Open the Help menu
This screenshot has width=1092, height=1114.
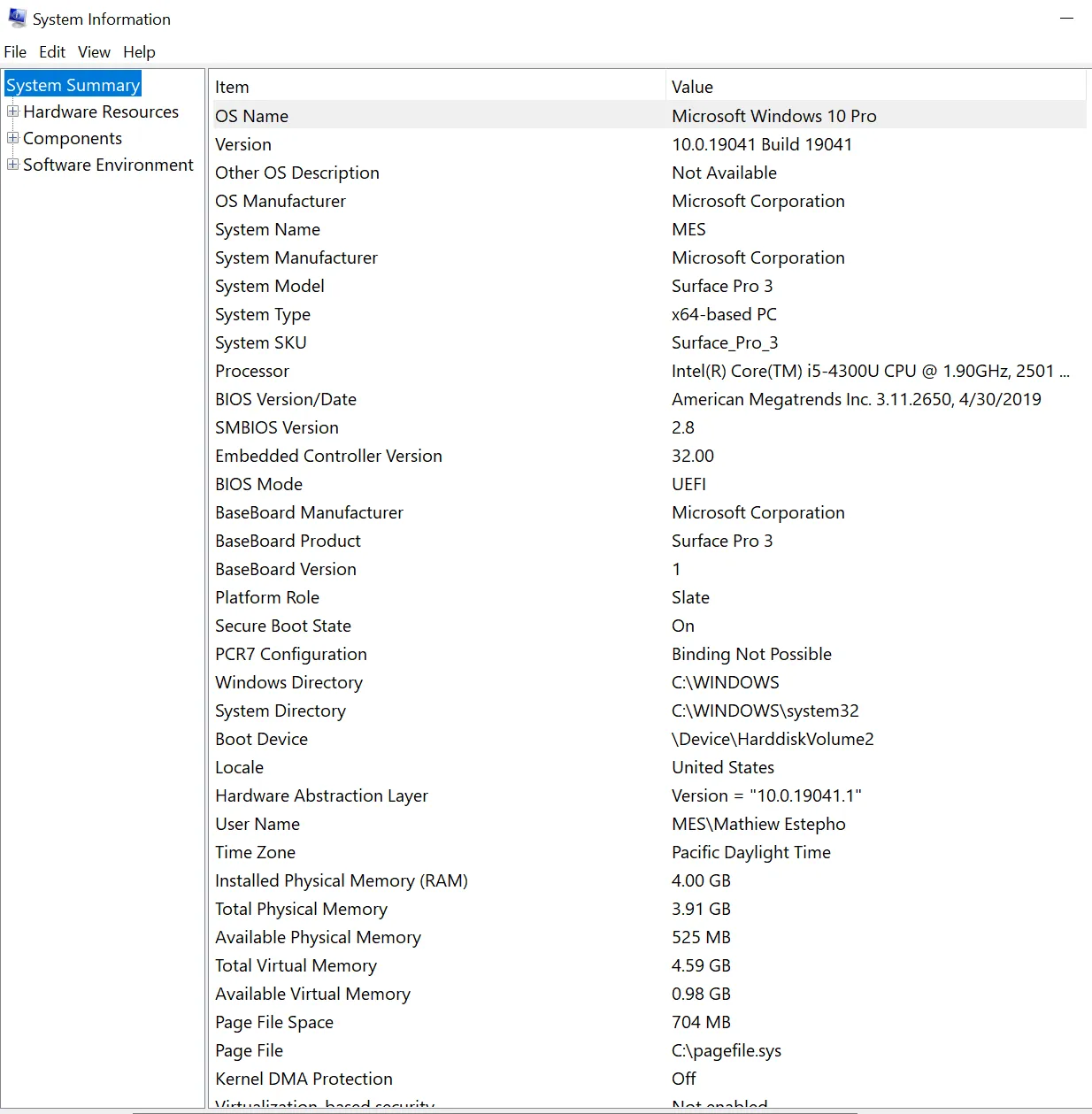139,52
